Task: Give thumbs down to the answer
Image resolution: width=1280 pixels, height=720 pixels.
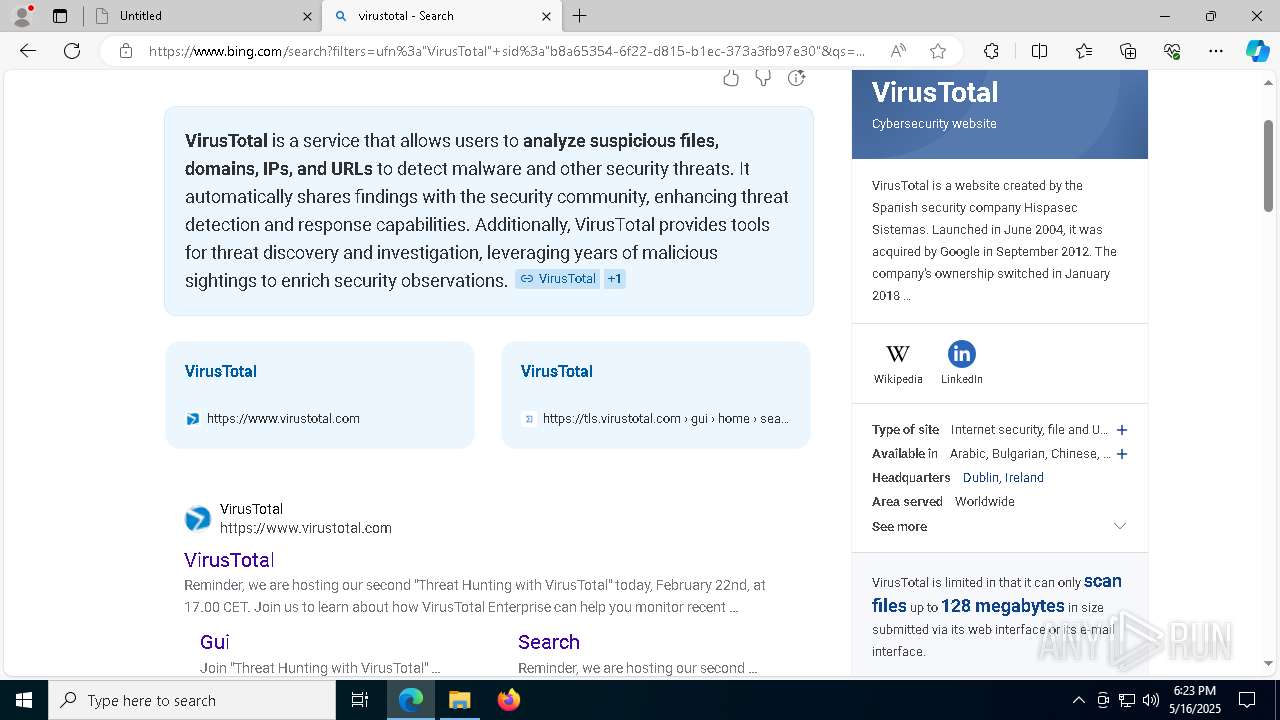Action: 763,78
